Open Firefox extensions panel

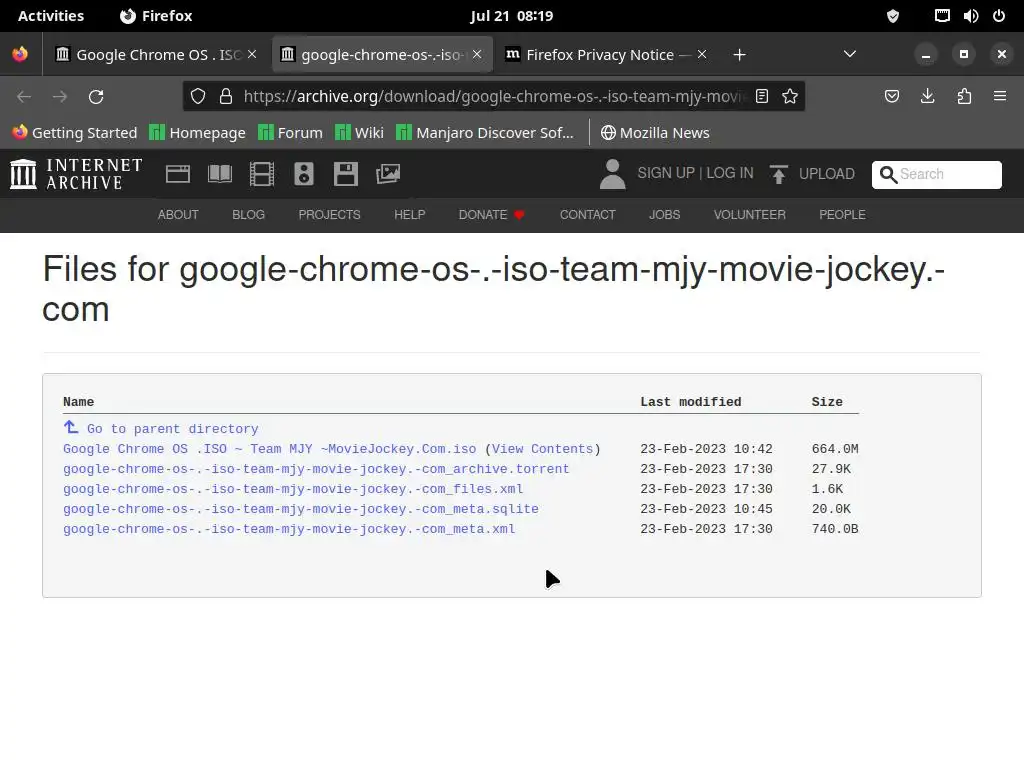pyautogui.click(x=964, y=97)
